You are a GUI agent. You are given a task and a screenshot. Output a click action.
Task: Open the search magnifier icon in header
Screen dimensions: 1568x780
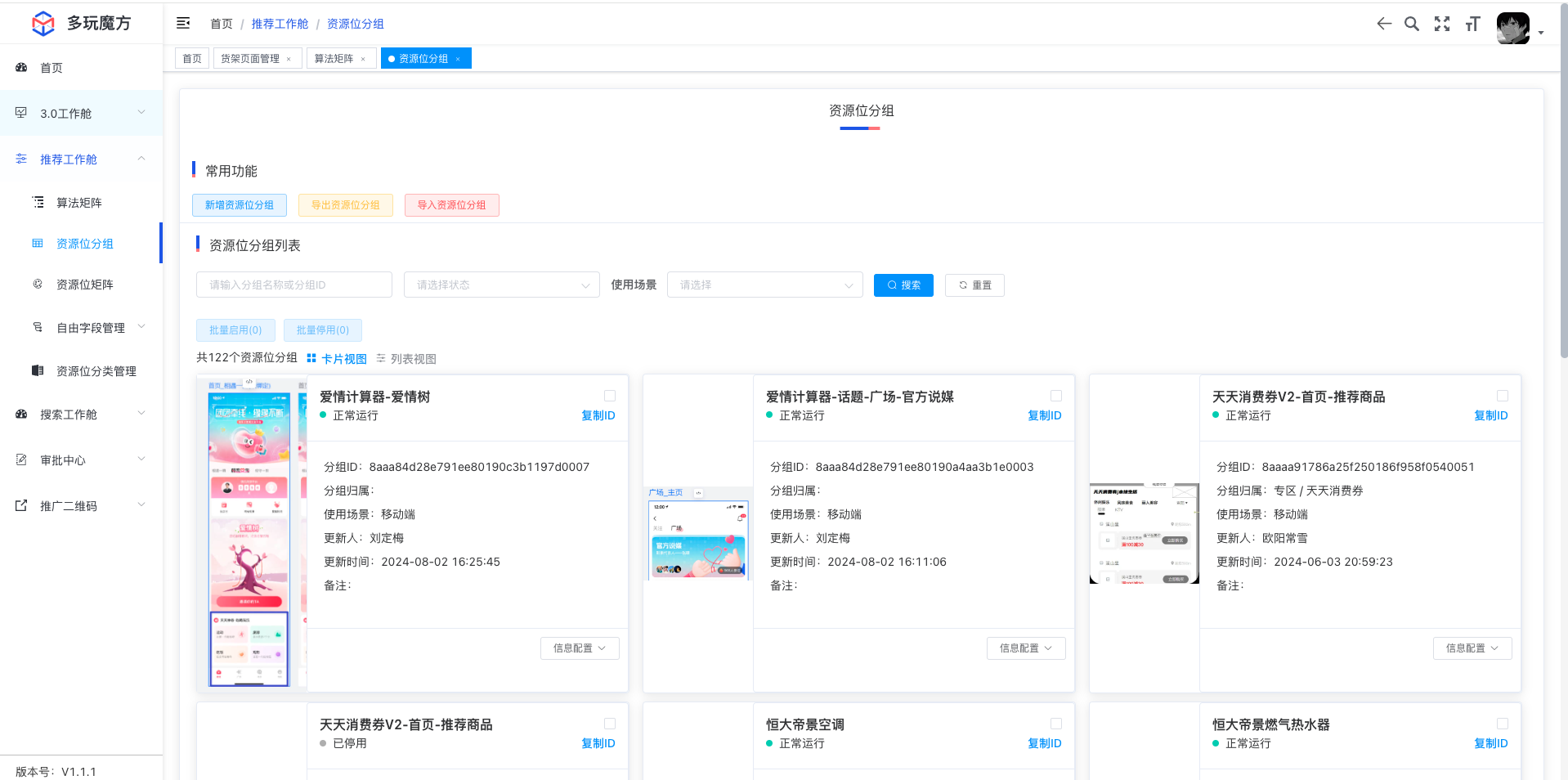[x=1412, y=24]
